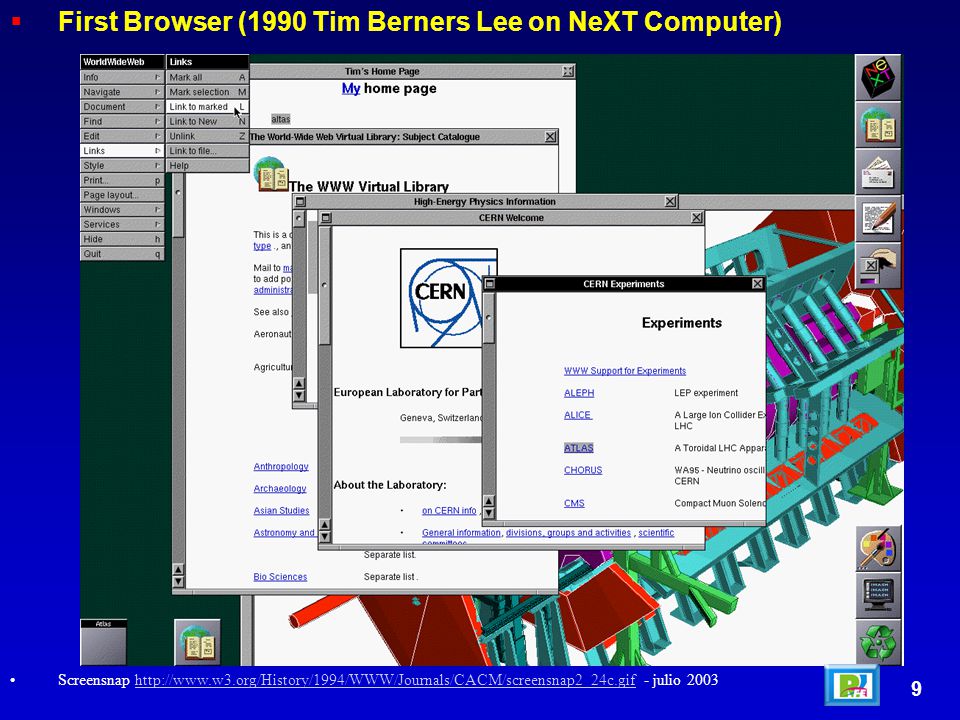Screen dimensions: 960x720
Task: Expand the Find submenu
Action: (x=122, y=121)
